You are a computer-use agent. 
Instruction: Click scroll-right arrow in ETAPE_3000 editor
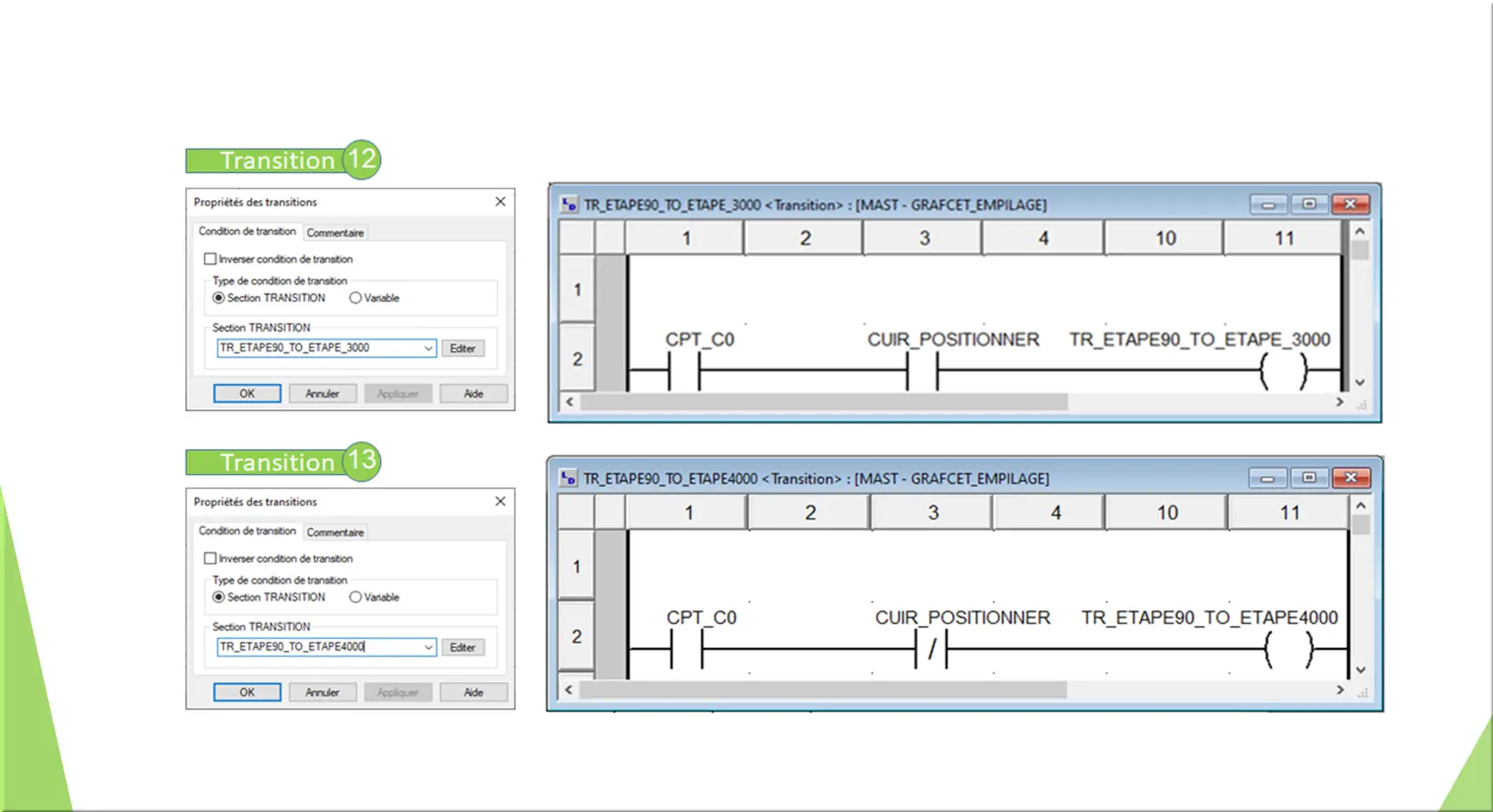[1340, 402]
